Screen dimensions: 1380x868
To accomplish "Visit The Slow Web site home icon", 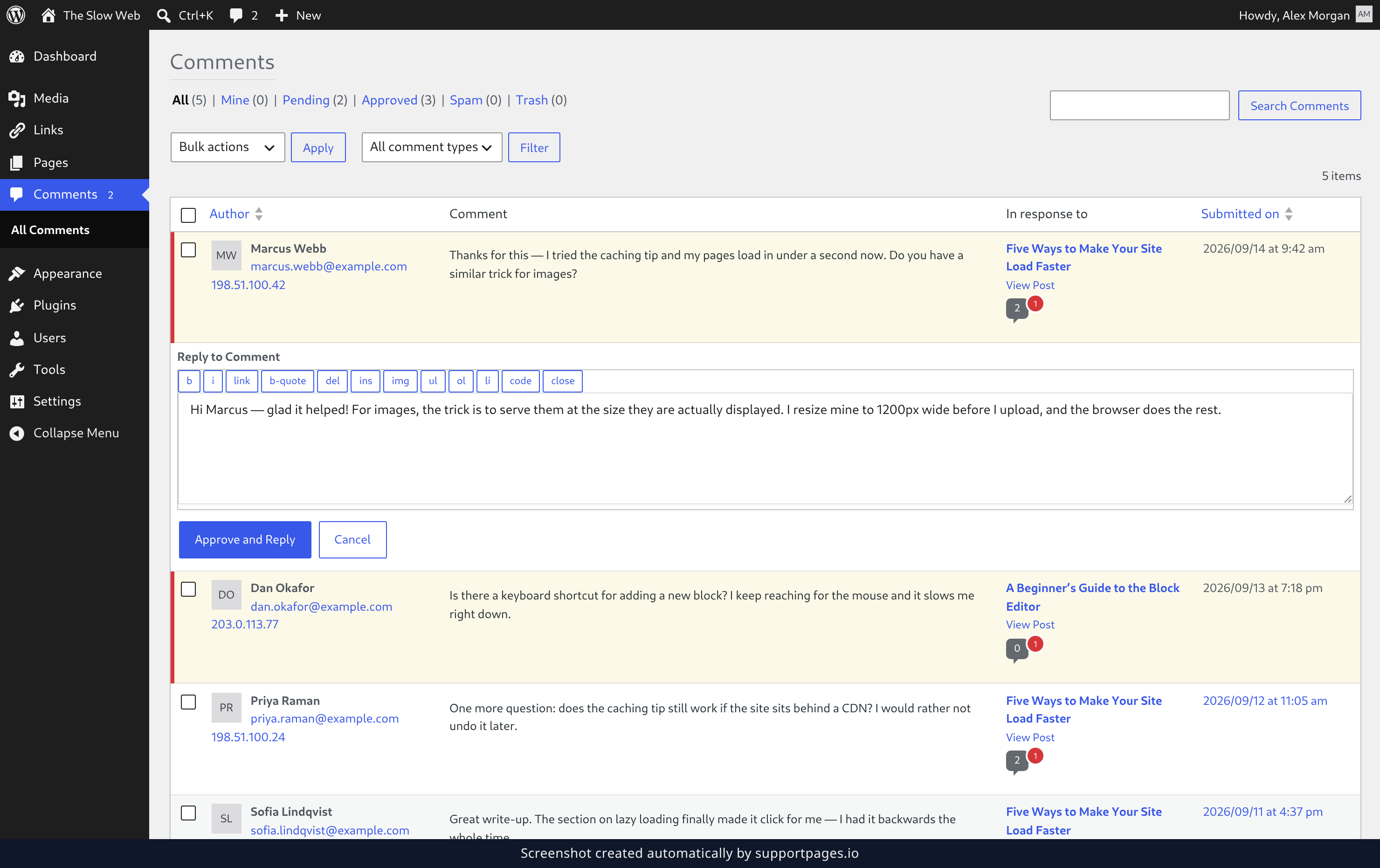I will coord(48,15).
